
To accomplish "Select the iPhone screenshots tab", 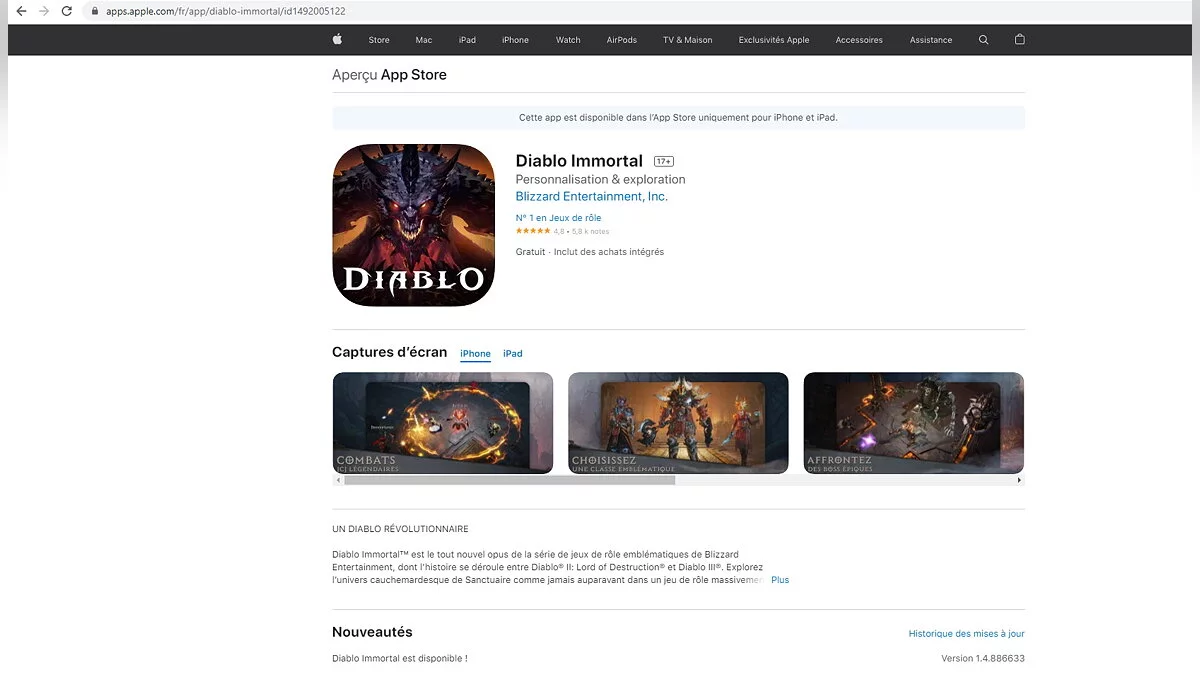I will 475,354.
